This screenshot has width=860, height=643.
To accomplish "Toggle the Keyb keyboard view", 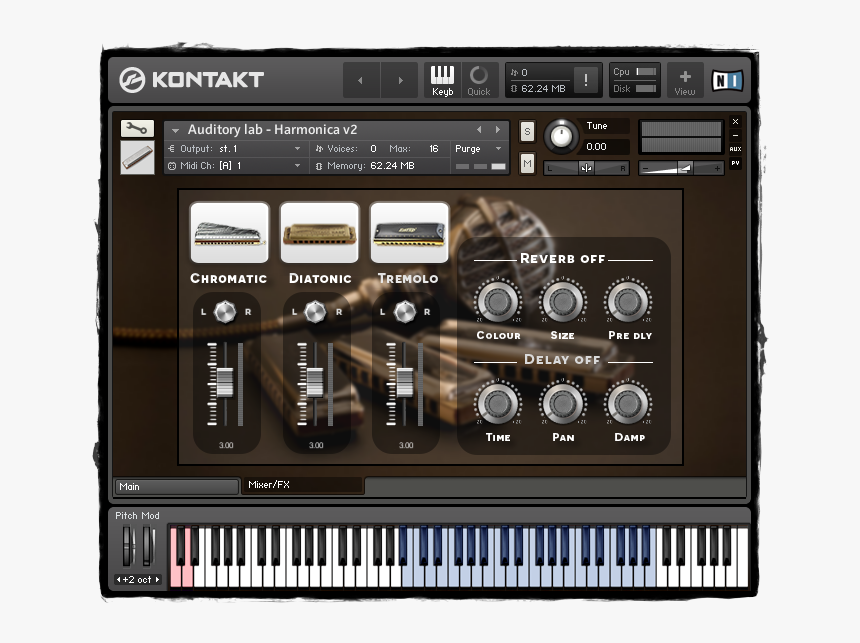I will coord(442,80).
